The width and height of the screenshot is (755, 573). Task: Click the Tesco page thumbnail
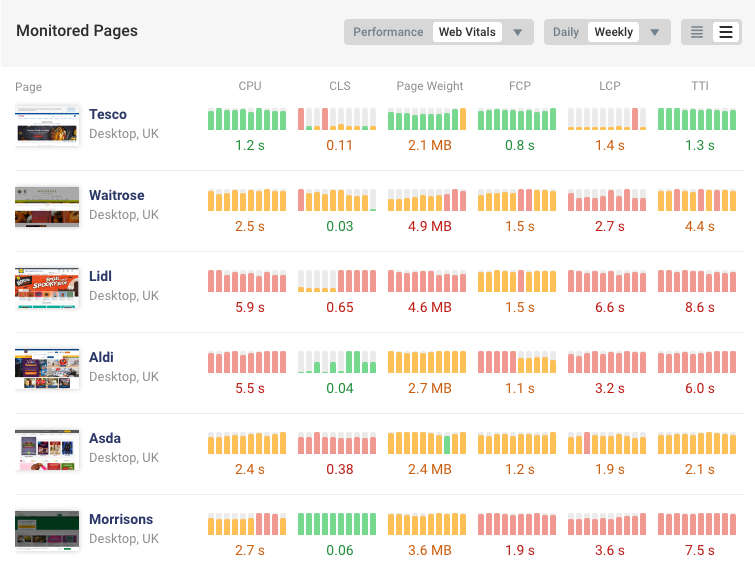click(x=47, y=125)
